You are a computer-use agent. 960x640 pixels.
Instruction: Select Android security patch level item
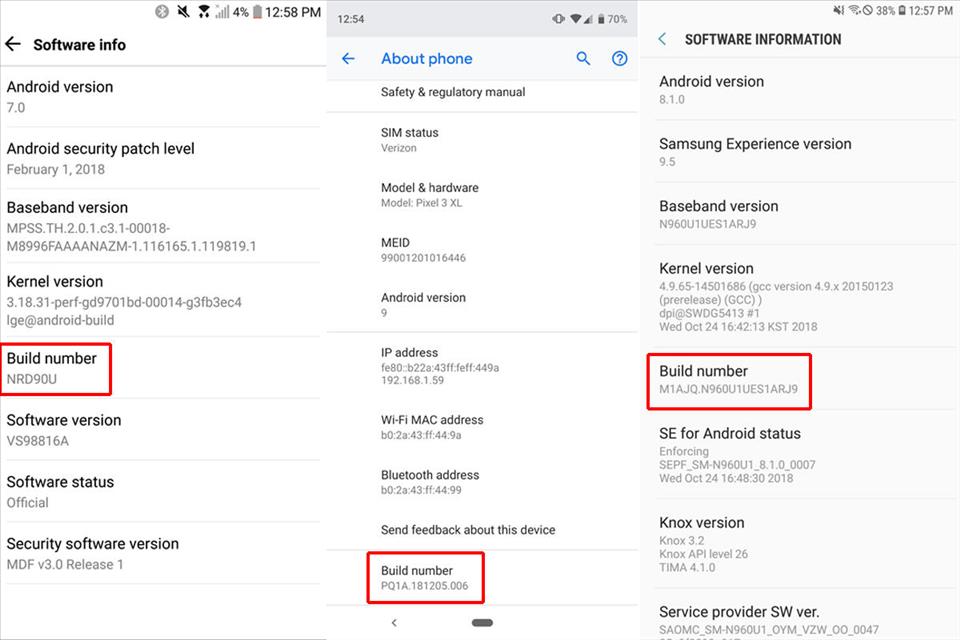tap(100, 158)
